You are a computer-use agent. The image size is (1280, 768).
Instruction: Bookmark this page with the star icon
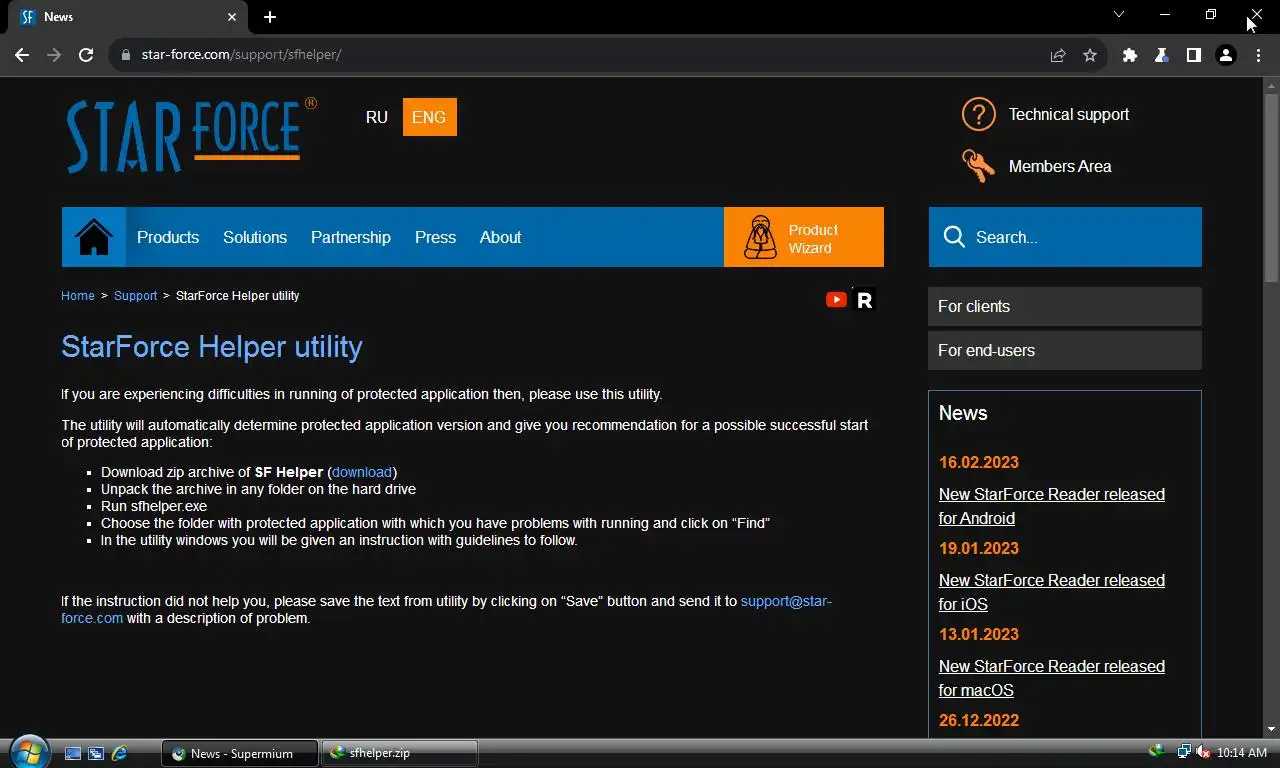[x=1090, y=55]
